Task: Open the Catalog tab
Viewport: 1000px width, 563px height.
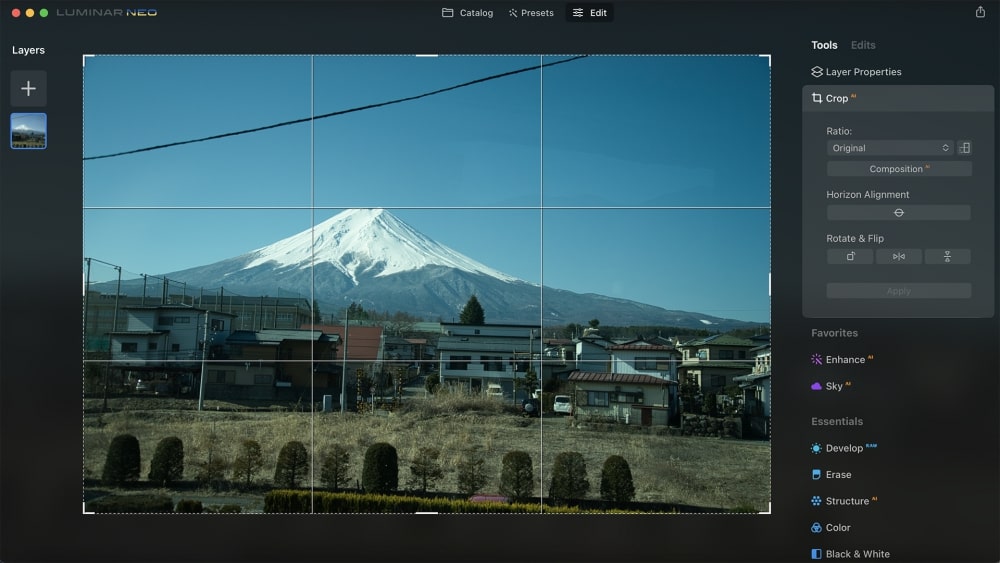Action: (467, 13)
